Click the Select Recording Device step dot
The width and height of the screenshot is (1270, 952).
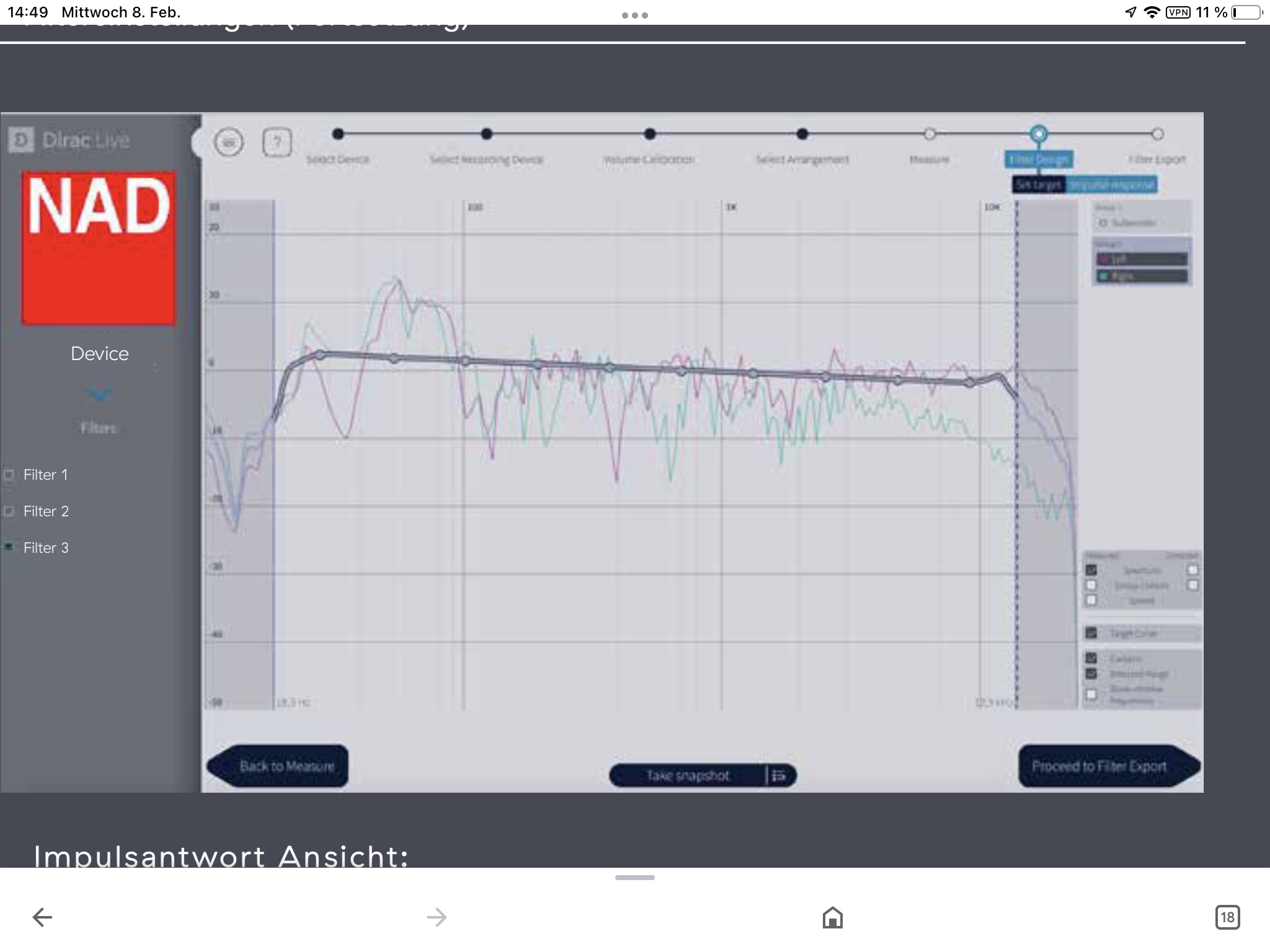(x=487, y=133)
